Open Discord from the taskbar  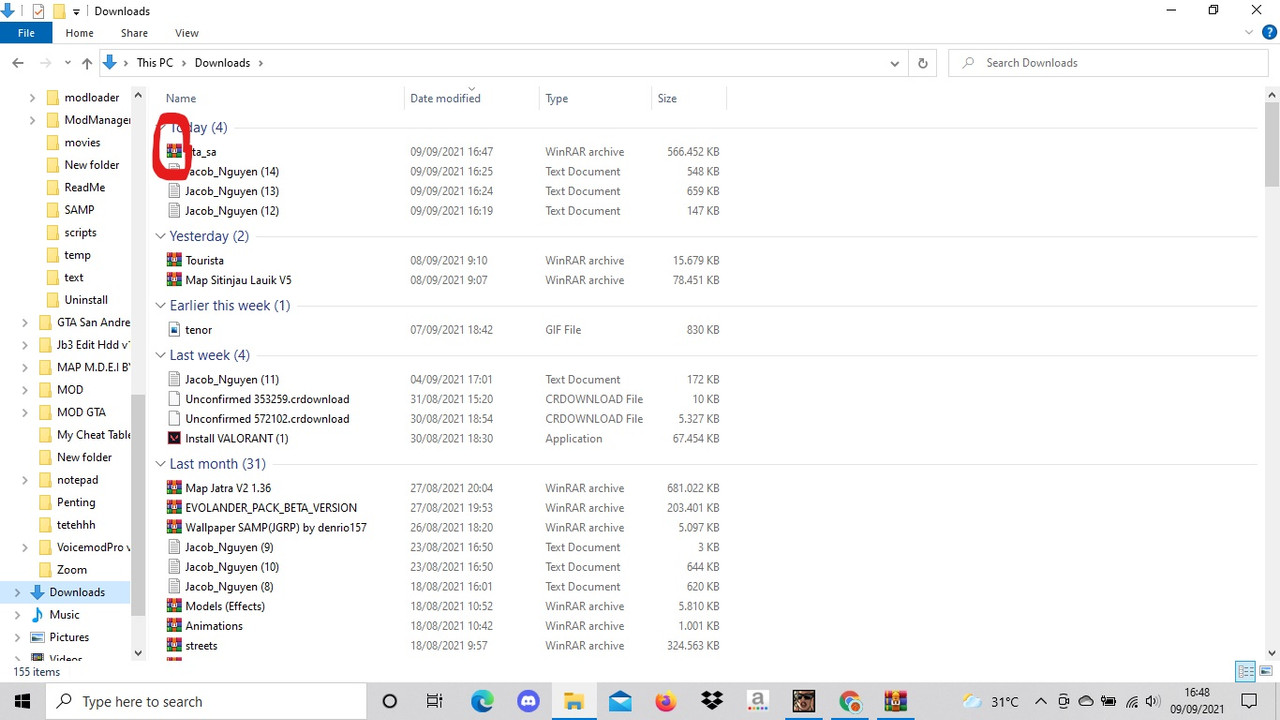coord(528,701)
